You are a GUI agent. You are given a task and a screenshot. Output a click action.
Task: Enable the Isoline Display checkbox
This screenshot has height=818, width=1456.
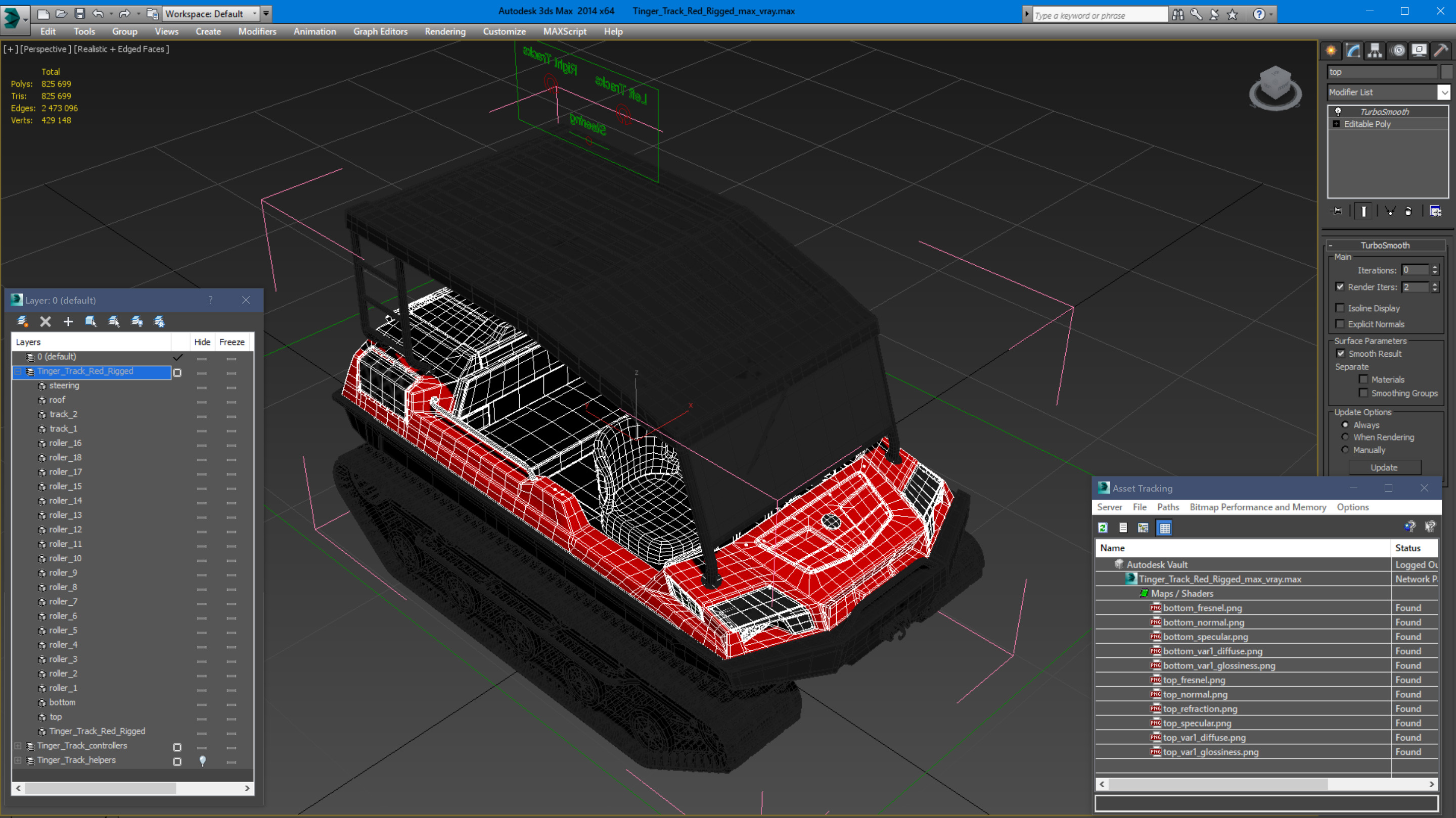point(1340,308)
